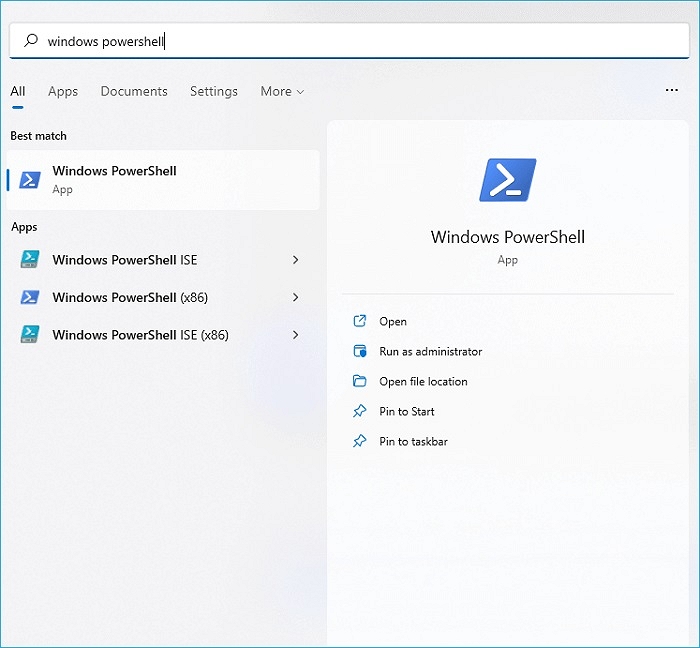Click the Windows PowerShell title in preview pane
Image resolution: width=700 pixels, height=648 pixels.
coord(508,237)
